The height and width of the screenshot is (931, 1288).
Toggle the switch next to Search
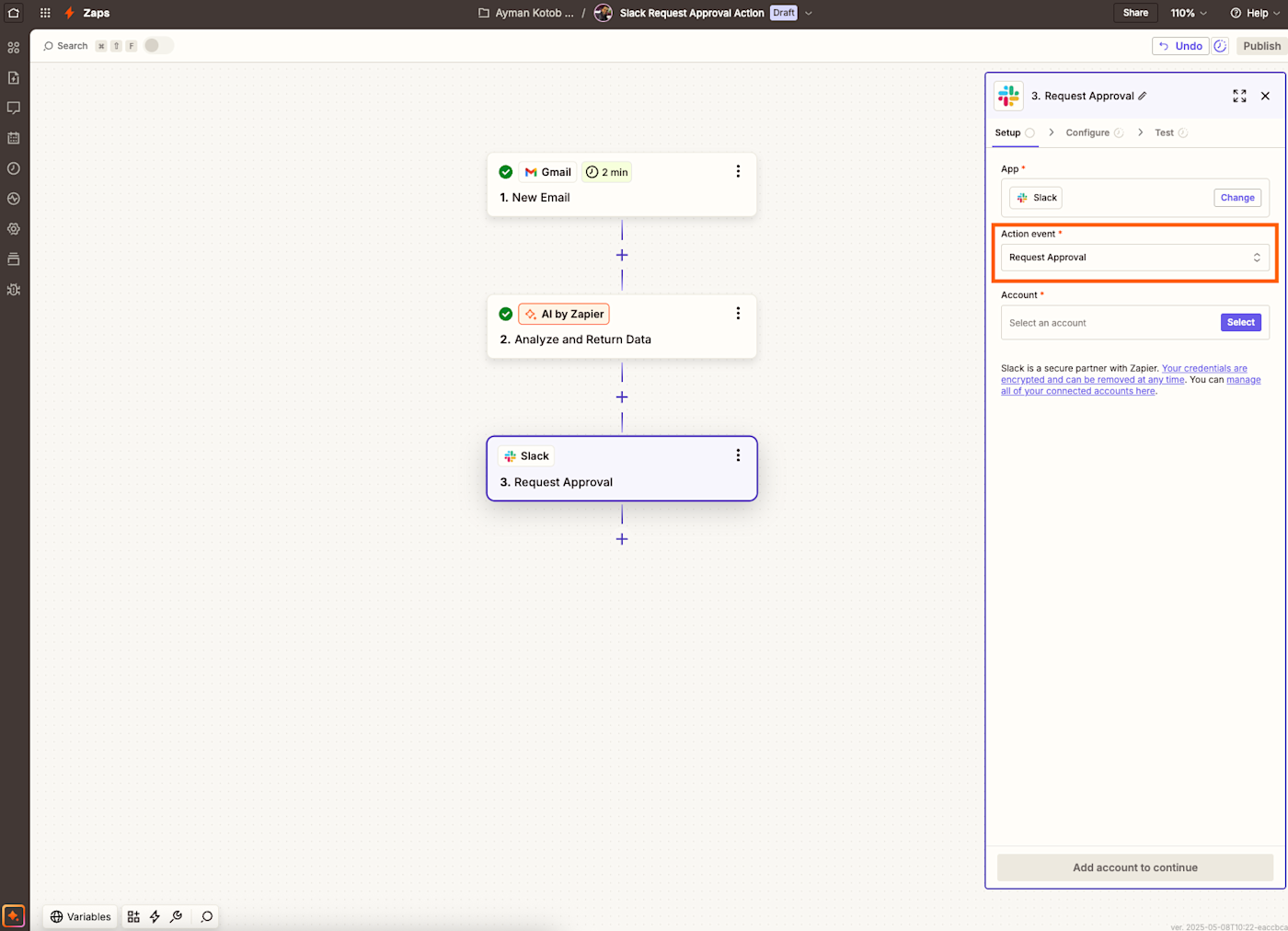pyautogui.click(x=158, y=46)
